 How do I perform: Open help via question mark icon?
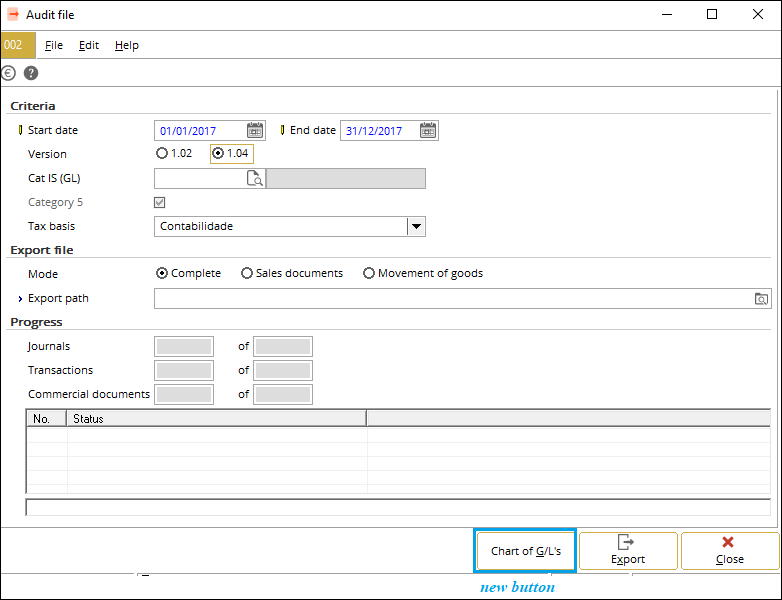point(31,73)
